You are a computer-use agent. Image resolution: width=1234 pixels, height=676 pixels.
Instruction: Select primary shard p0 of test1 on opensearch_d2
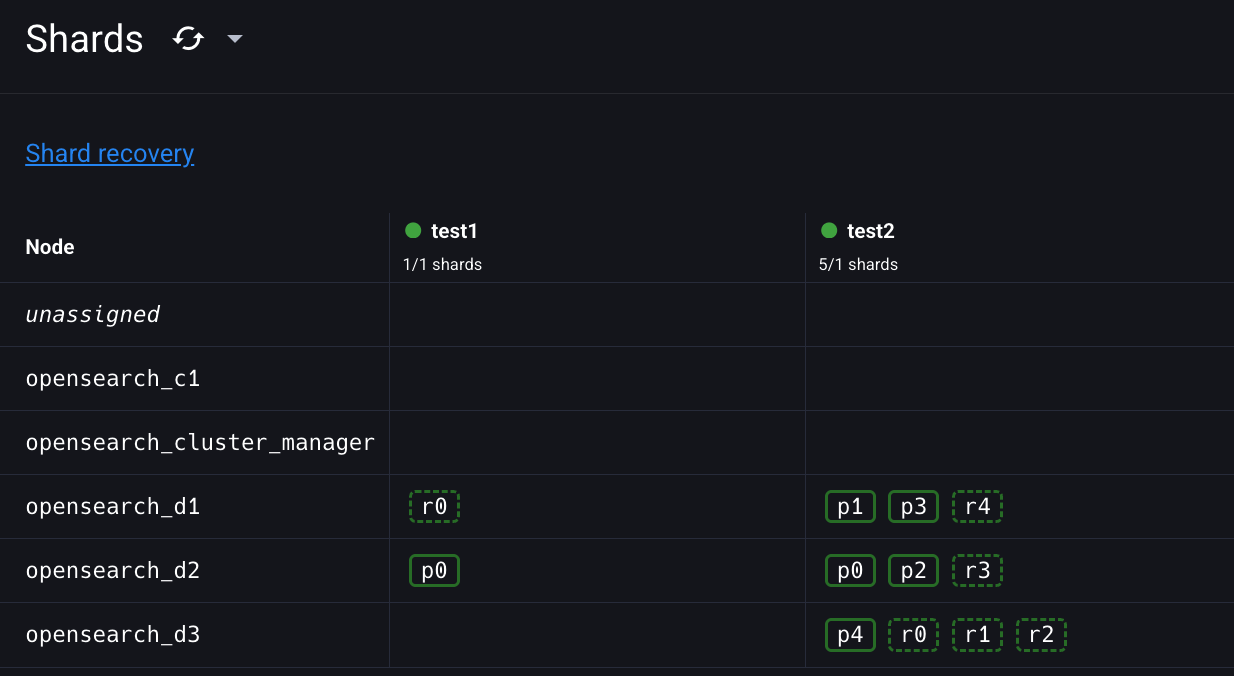[434, 571]
